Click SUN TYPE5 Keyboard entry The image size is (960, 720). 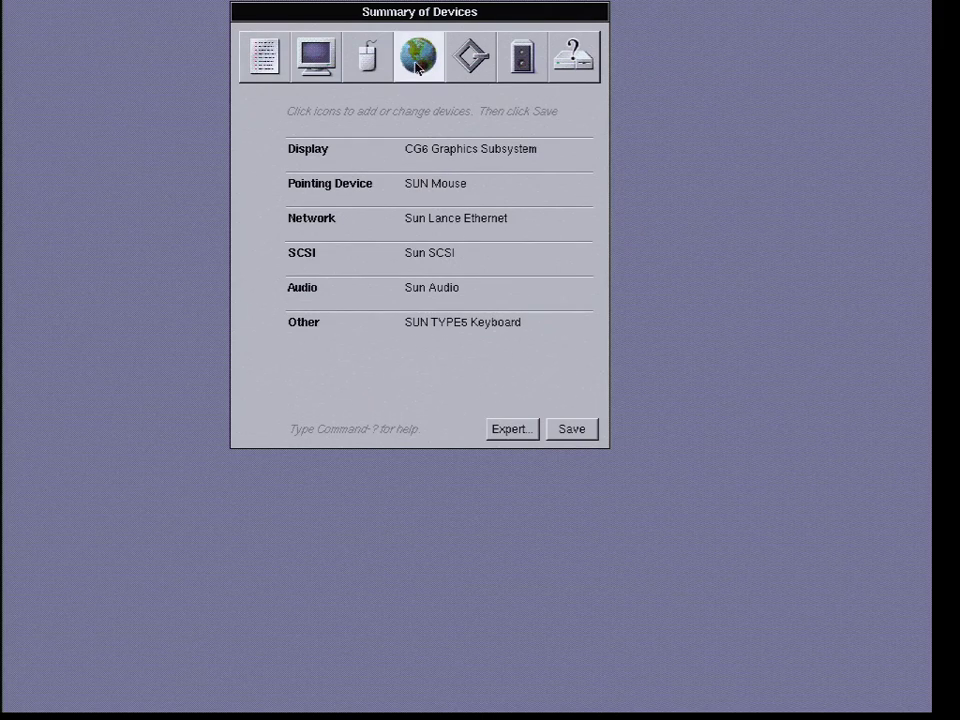(x=463, y=322)
